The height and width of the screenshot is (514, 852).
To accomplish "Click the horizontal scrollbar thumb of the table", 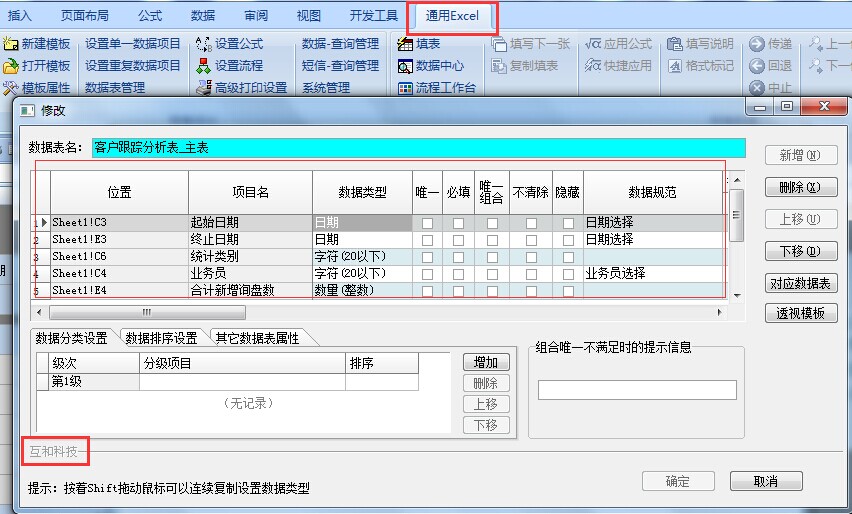I will click(147, 312).
